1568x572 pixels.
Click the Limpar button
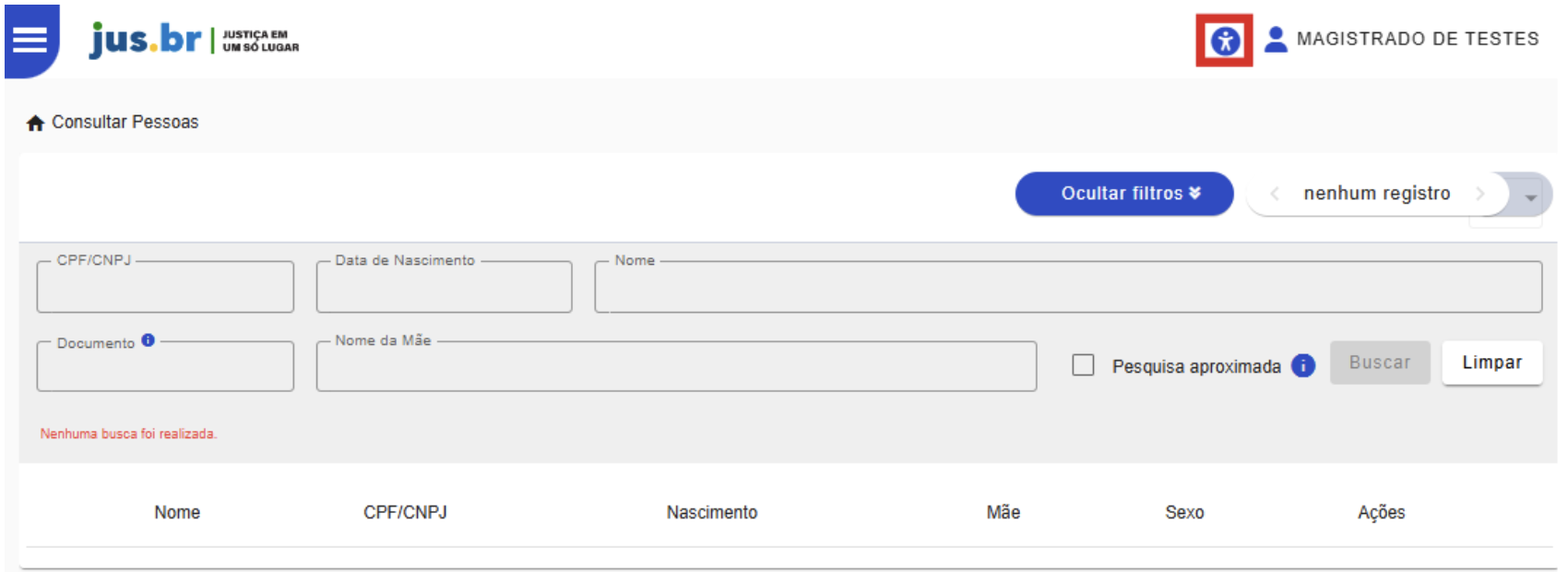click(x=1491, y=363)
